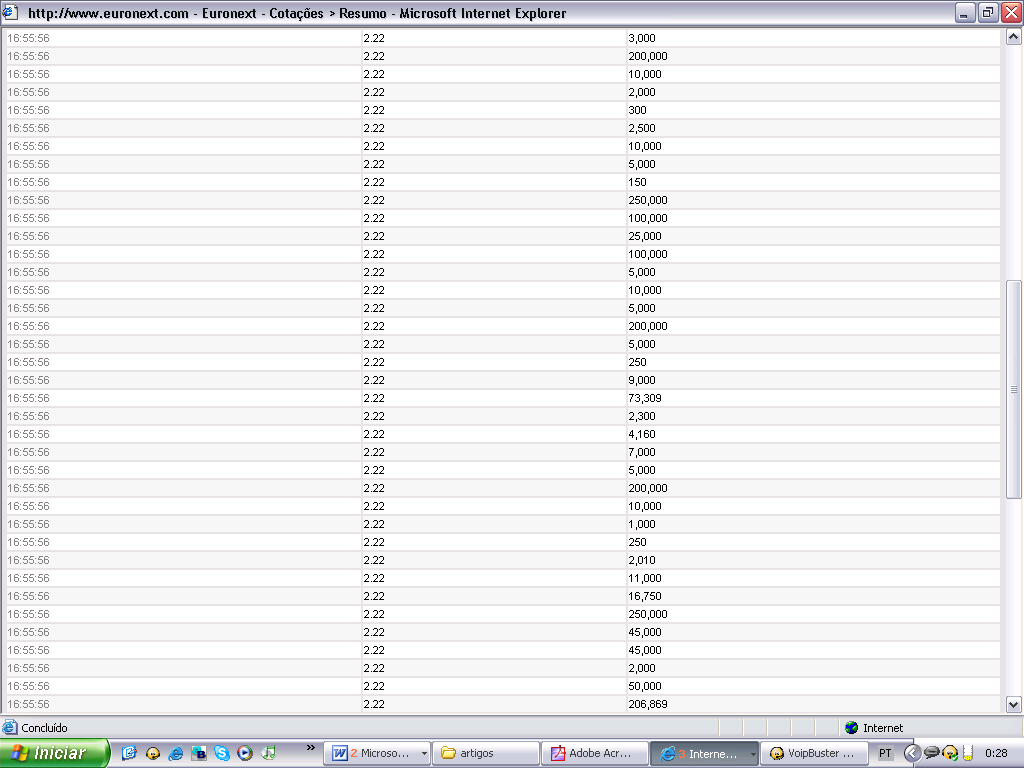Open Windows Media Player from quick launch
The width and height of the screenshot is (1024, 768).
[x=245, y=753]
